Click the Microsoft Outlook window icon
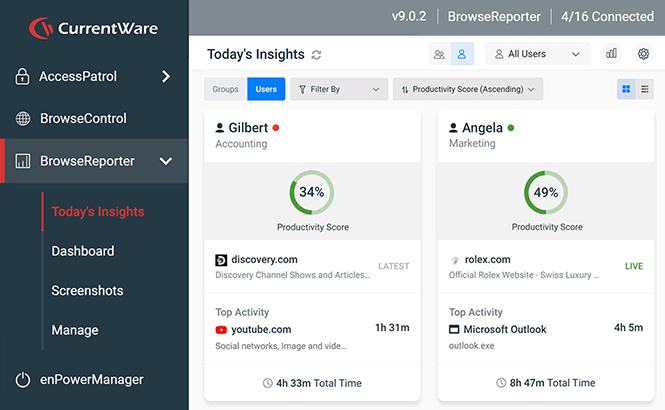Image resolution: width=665 pixels, height=410 pixels. tap(454, 329)
